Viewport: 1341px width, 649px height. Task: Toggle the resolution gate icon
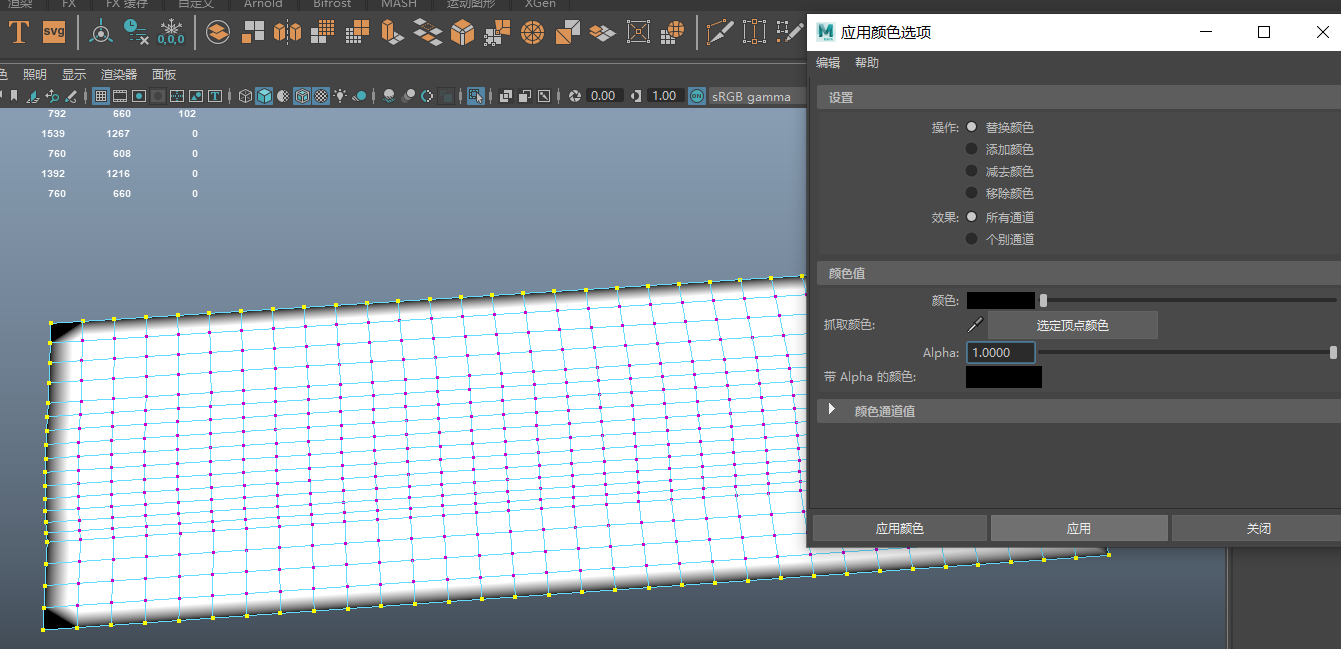(x=139, y=96)
